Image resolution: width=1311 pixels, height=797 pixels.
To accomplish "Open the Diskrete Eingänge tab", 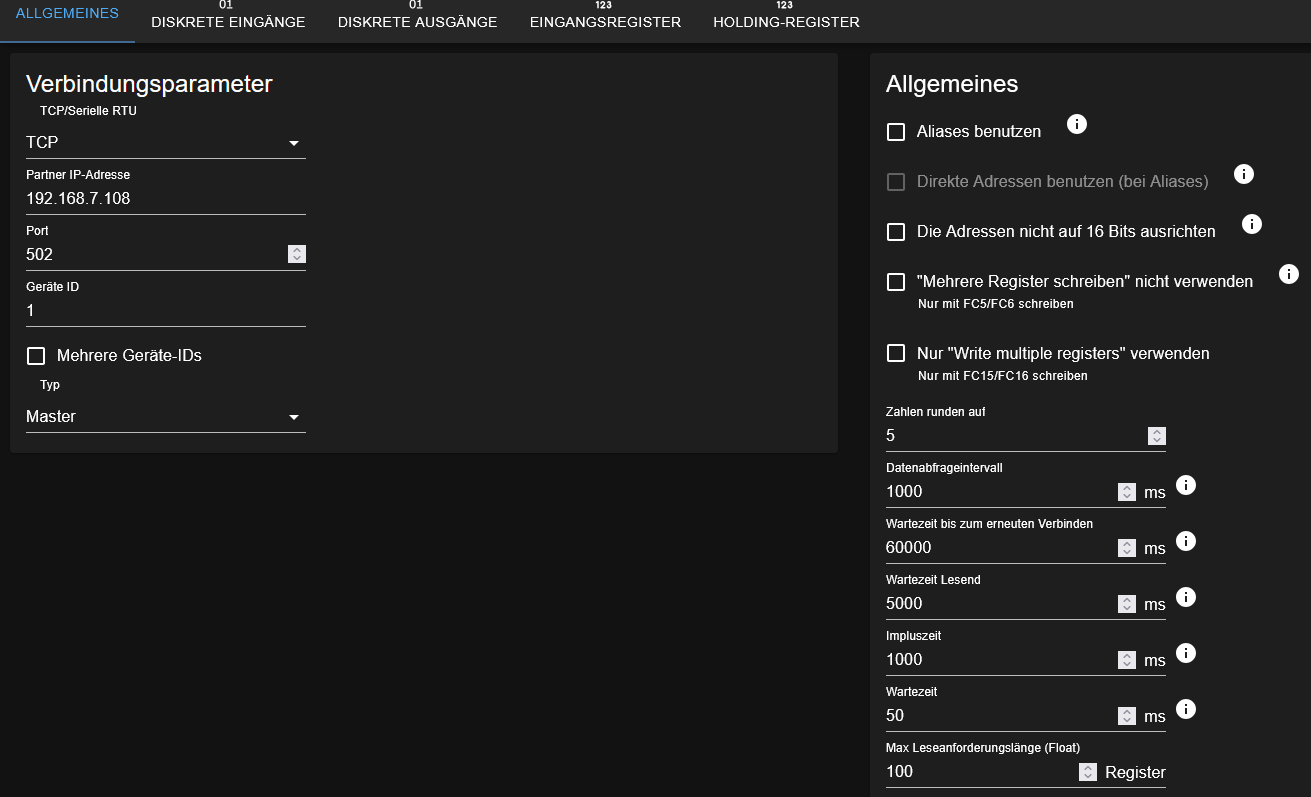I will click(x=228, y=21).
